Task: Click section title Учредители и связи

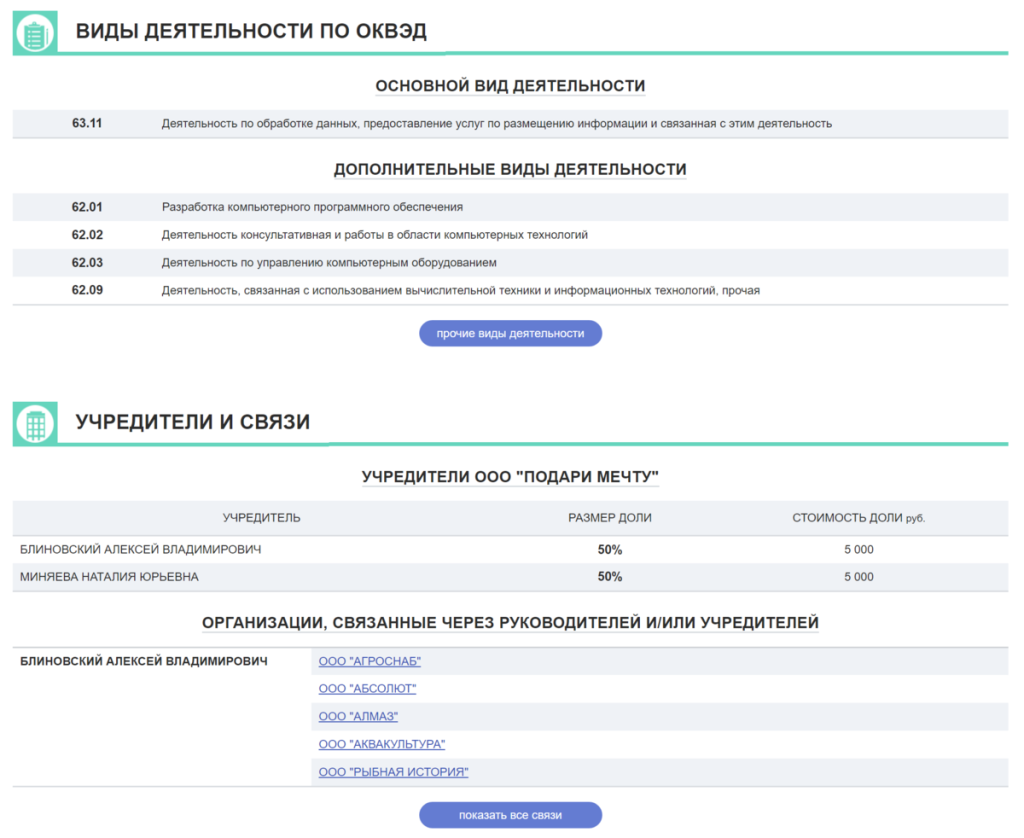Action: tap(193, 422)
